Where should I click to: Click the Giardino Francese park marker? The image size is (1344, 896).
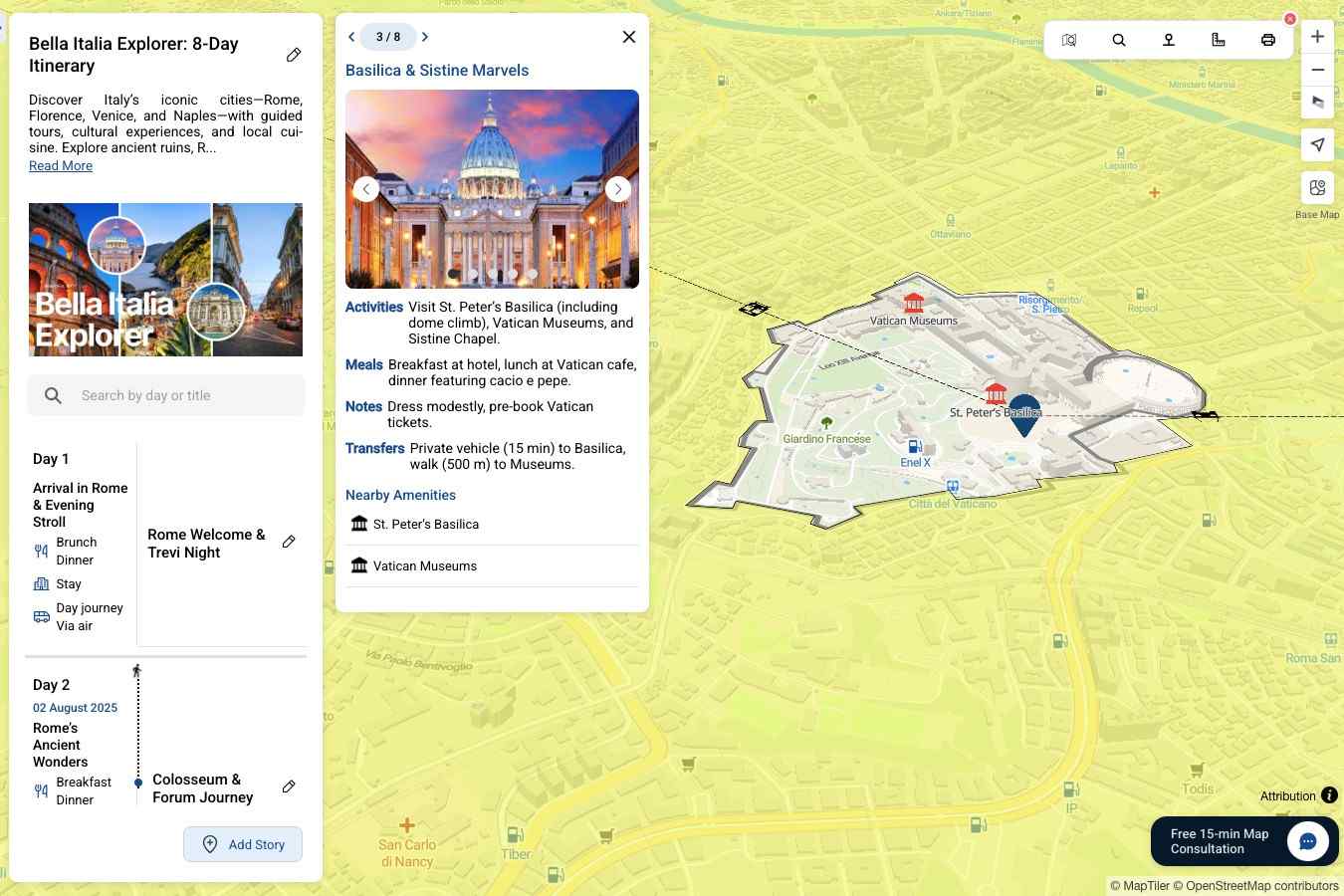826,423
